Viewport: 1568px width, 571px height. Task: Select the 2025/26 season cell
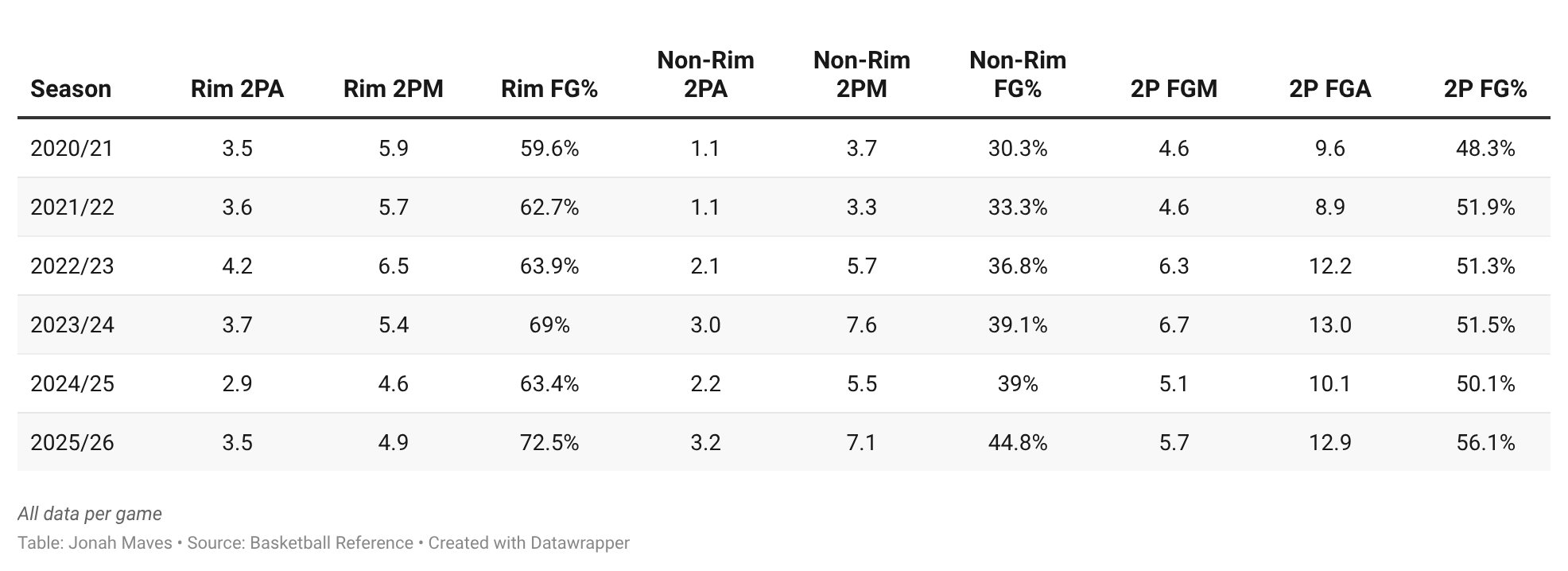72,443
